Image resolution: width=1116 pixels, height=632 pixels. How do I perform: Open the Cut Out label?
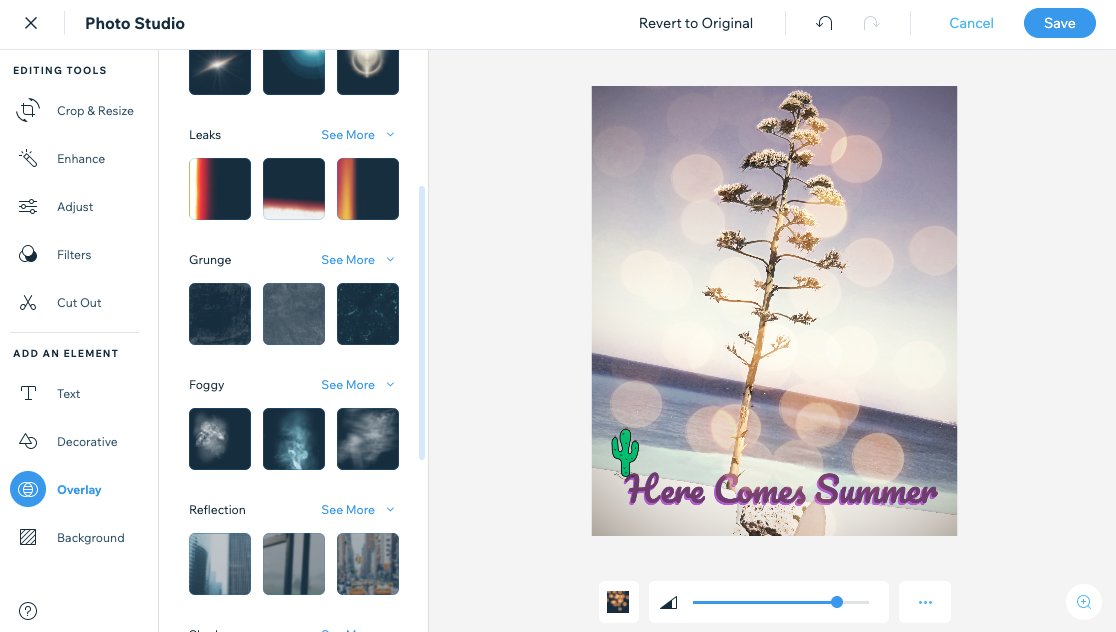tap(79, 302)
